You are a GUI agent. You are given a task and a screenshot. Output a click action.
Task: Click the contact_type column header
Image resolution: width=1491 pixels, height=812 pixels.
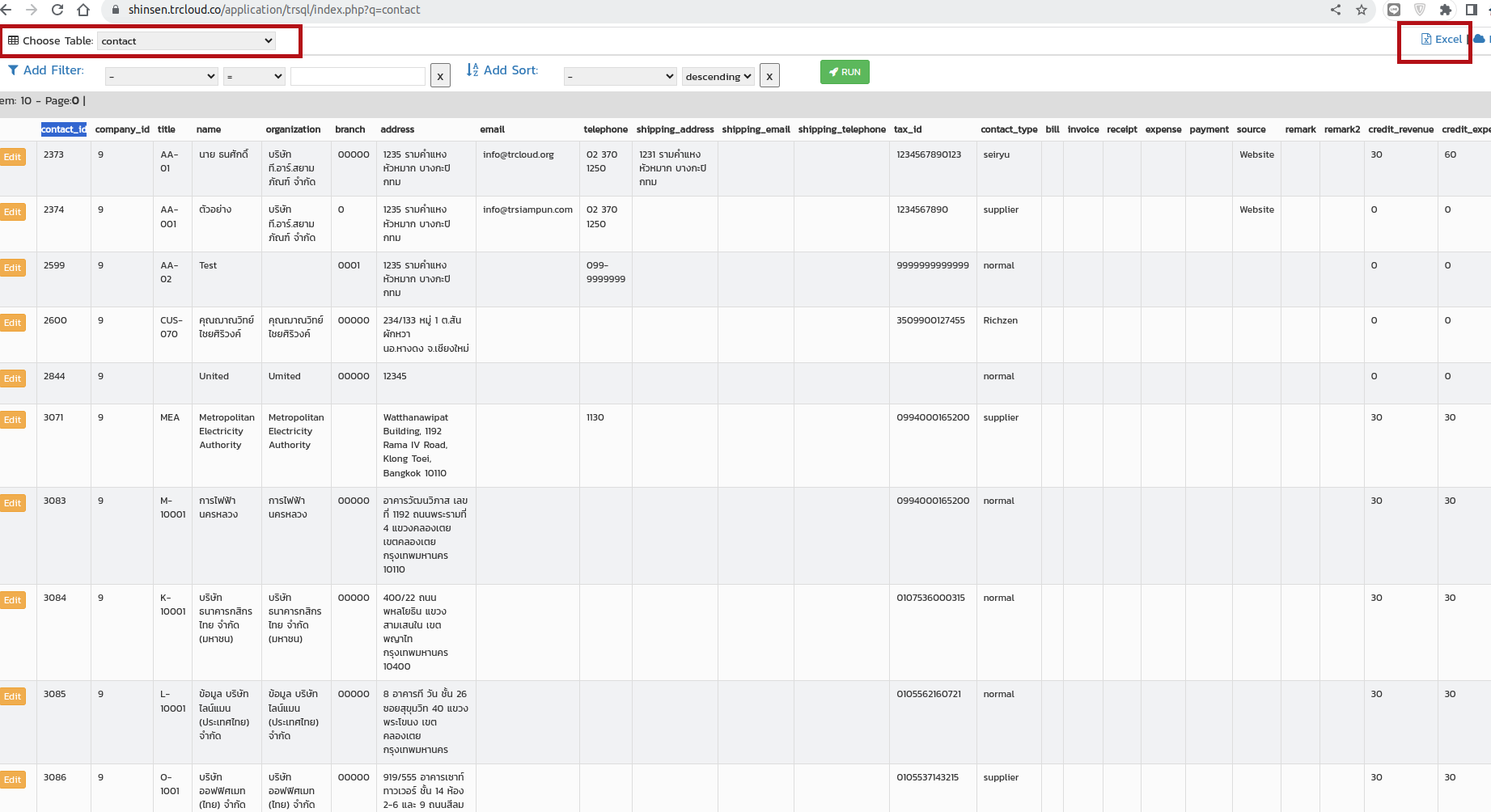pyautogui.click(x=1009, y=129)
